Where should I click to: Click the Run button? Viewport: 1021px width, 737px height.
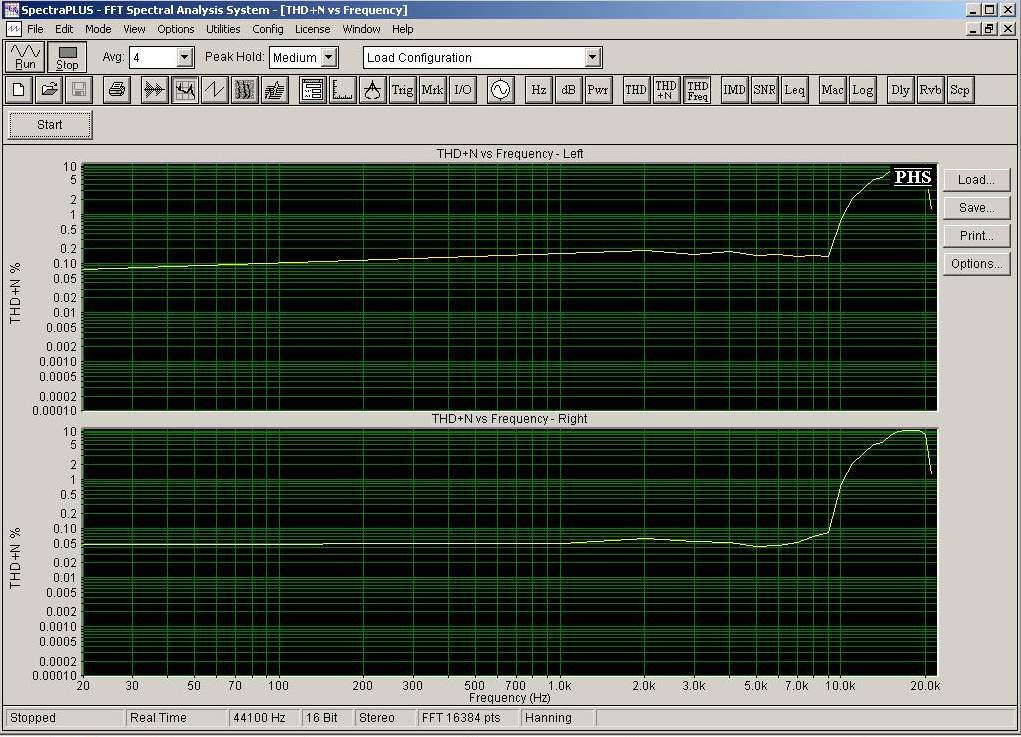coord(25,56)
